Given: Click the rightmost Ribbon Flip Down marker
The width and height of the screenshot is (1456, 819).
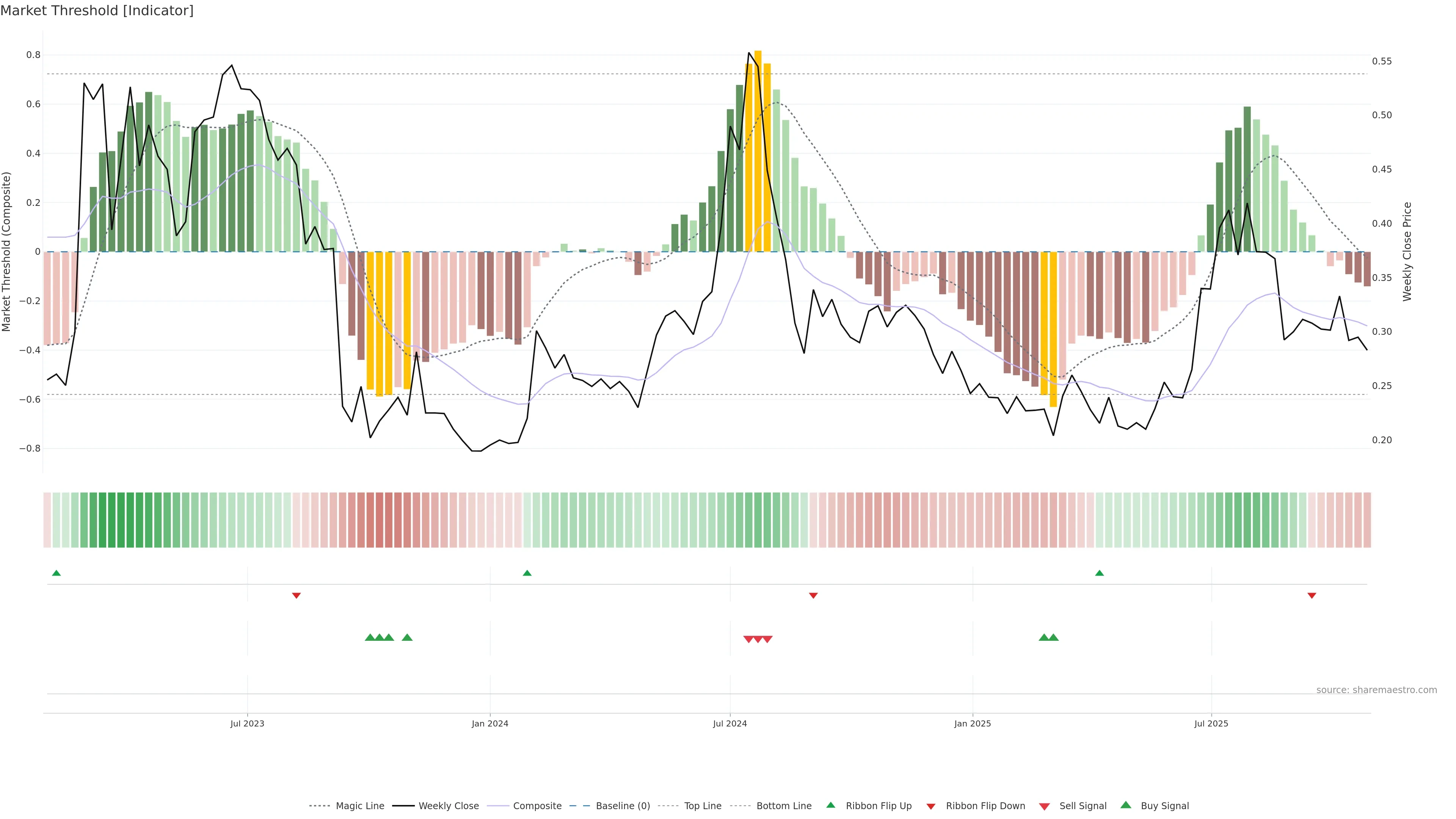Looking at the screenshot, I should click(x=1311, y=595).
